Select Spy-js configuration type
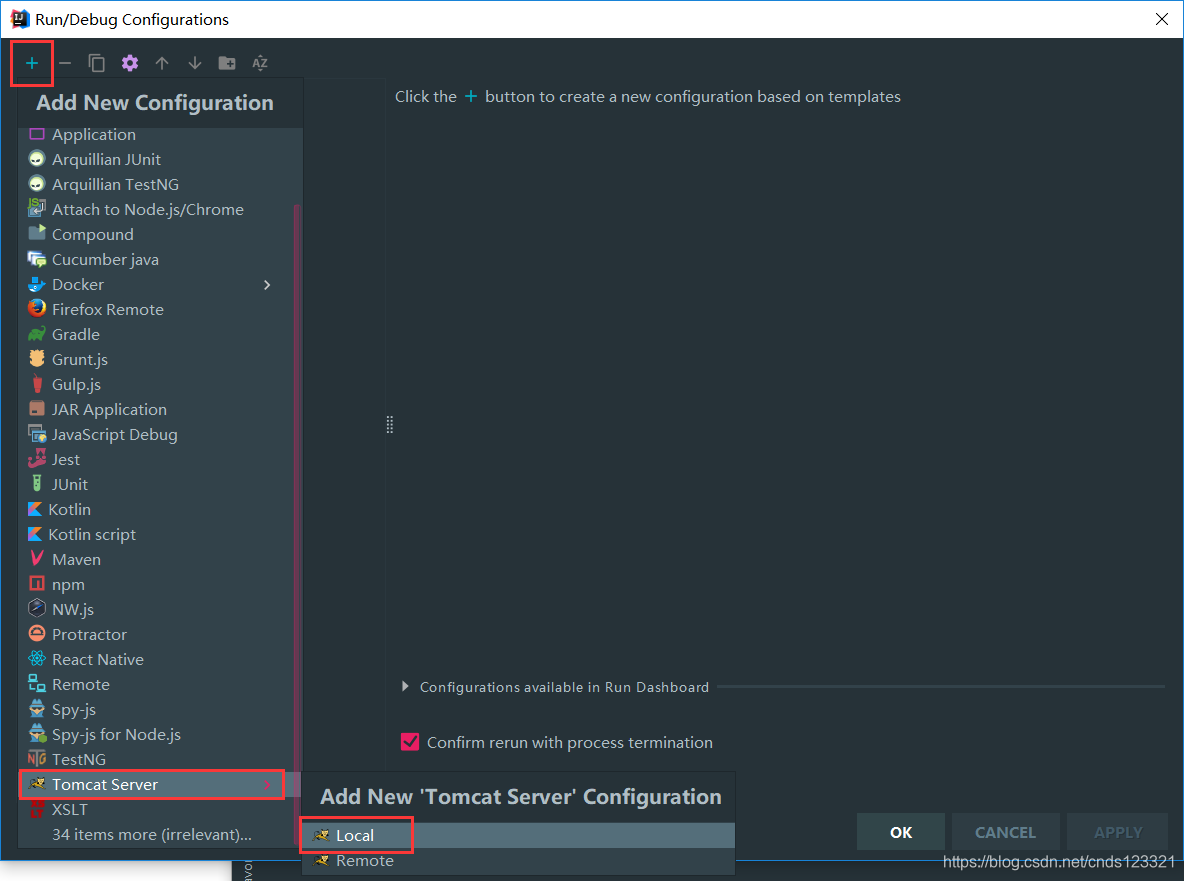Viewport: 1184px width, 881px height. 160,709
